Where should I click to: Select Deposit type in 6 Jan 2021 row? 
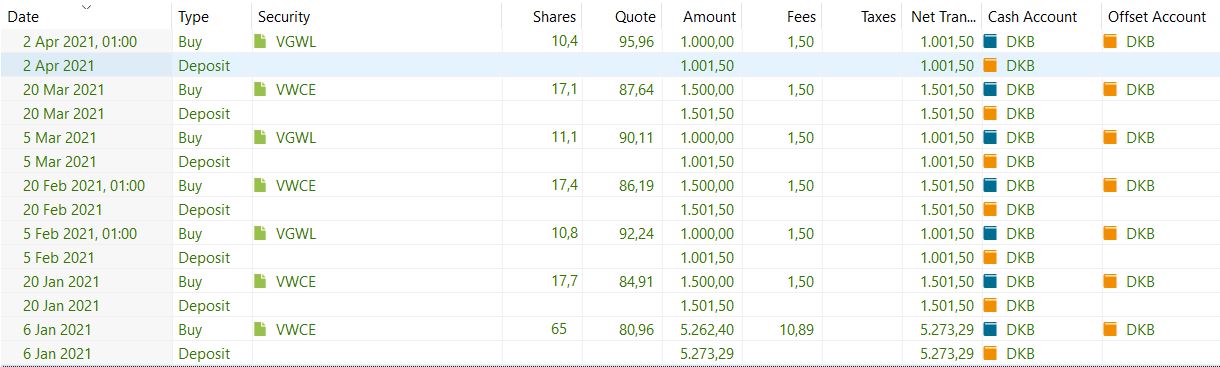pyautogui.click(x=204, y=353)
